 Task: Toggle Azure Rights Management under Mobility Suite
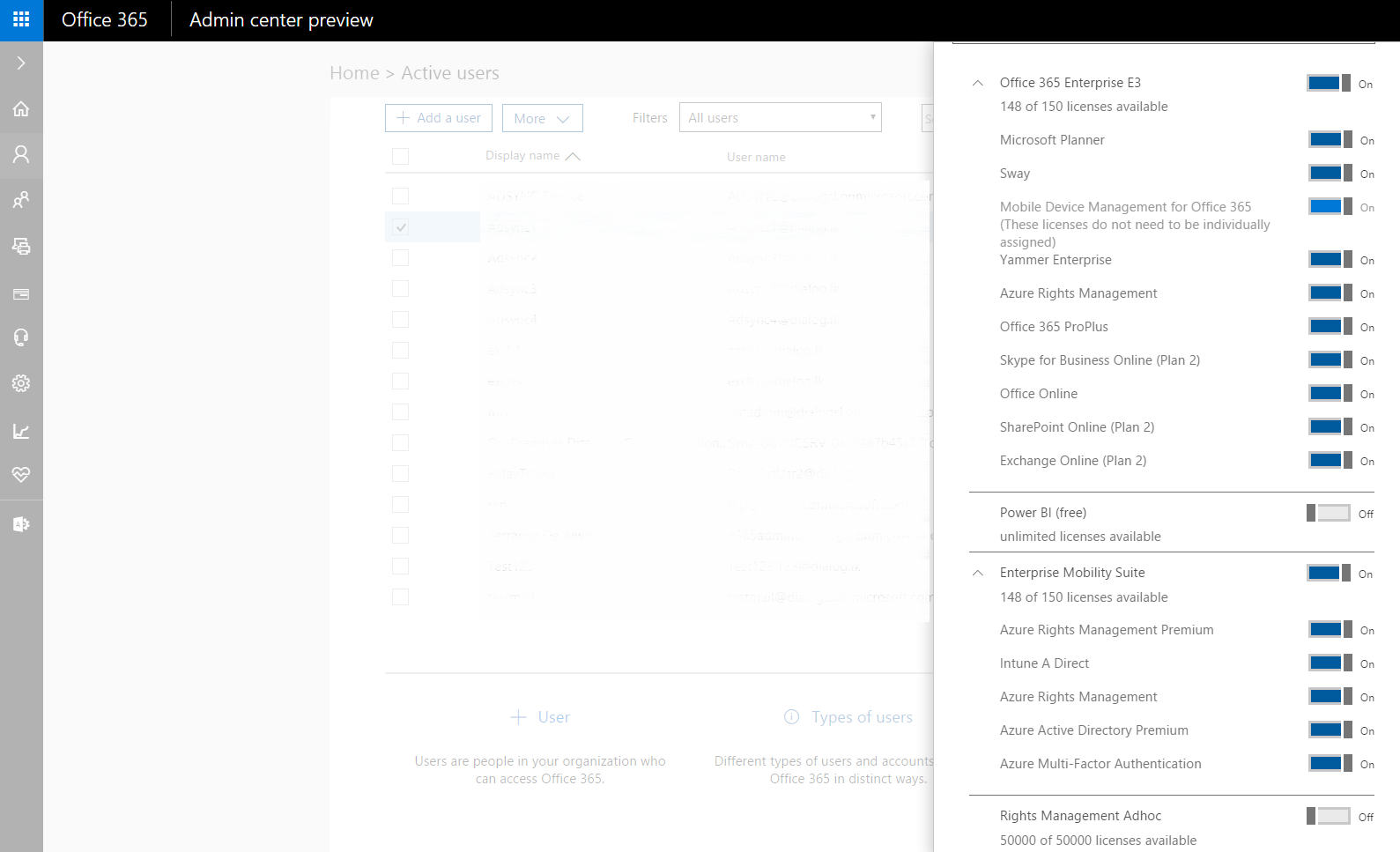[x=1330, y=696]
